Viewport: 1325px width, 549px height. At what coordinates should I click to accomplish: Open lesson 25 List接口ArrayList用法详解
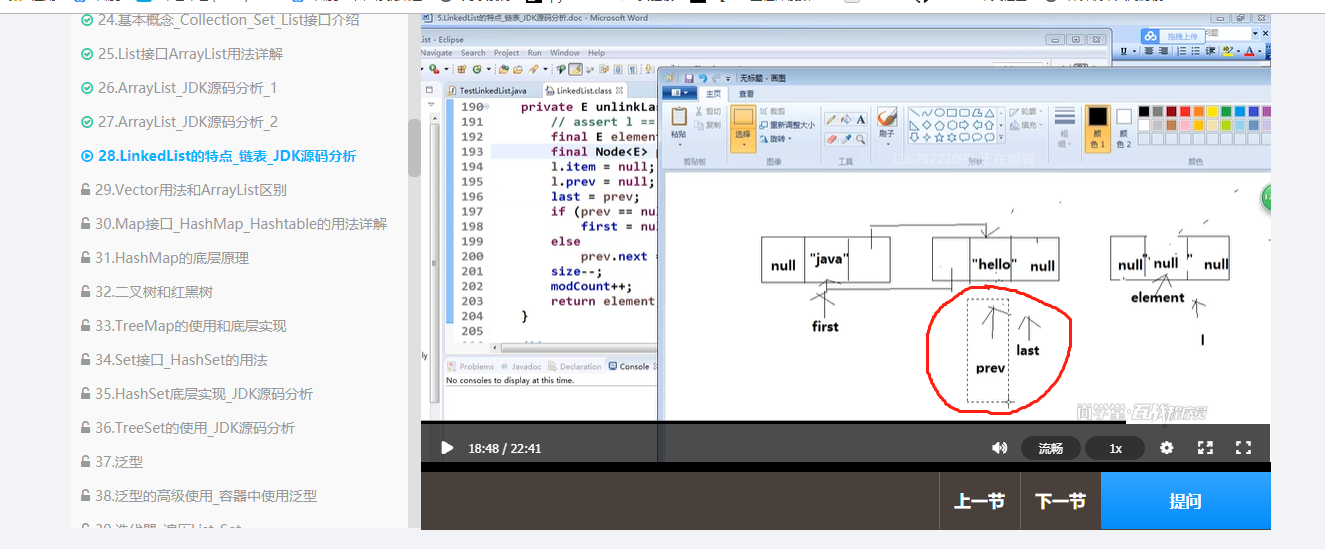(x=182, y=54)
